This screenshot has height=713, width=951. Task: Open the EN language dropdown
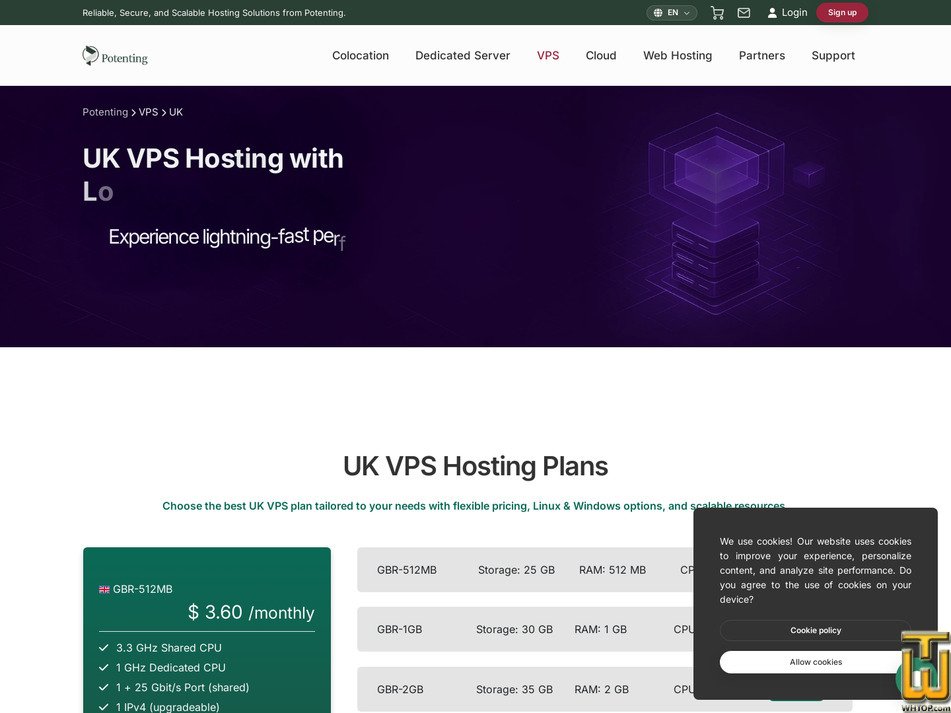coord(671,13)
